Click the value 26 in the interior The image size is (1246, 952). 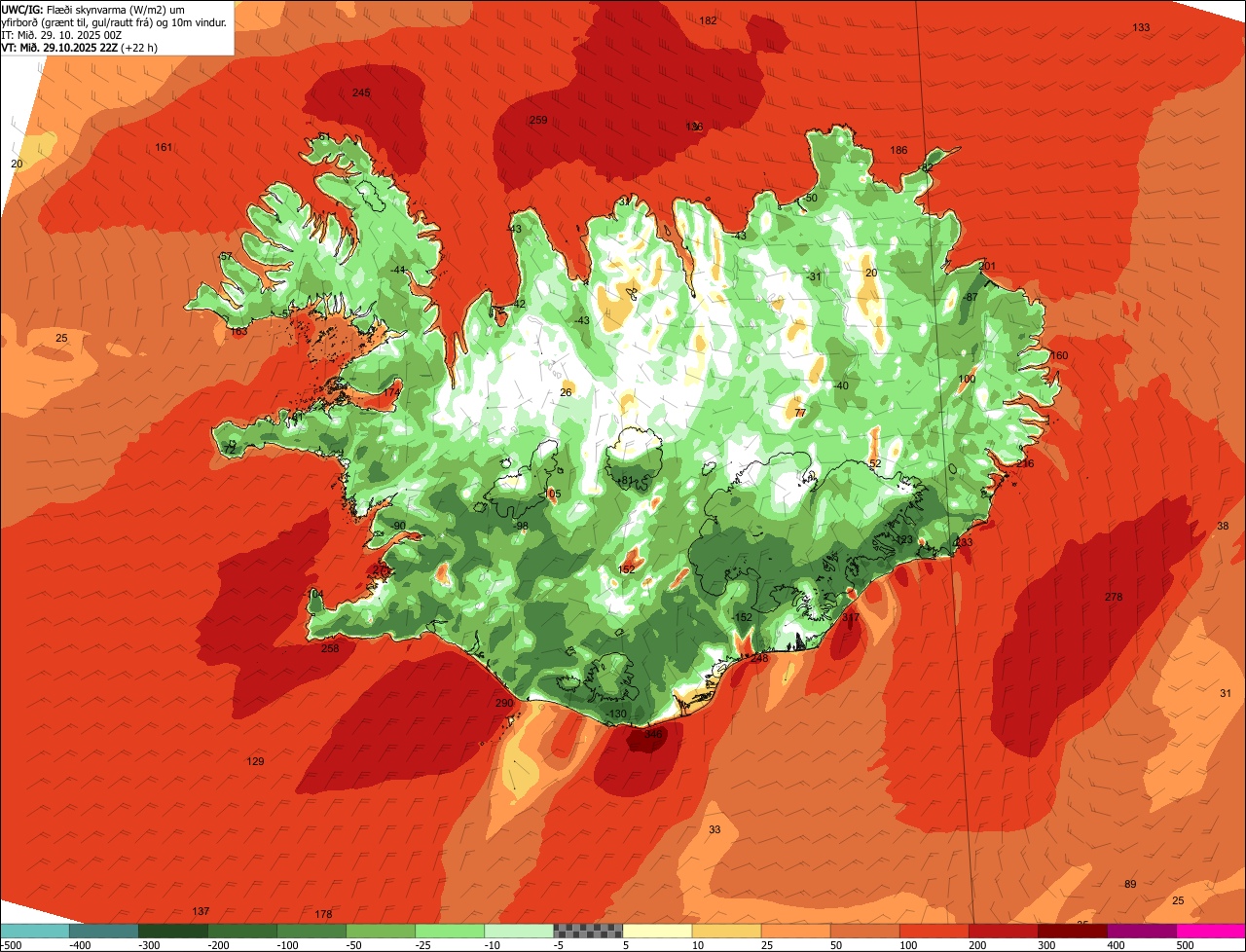566,392
